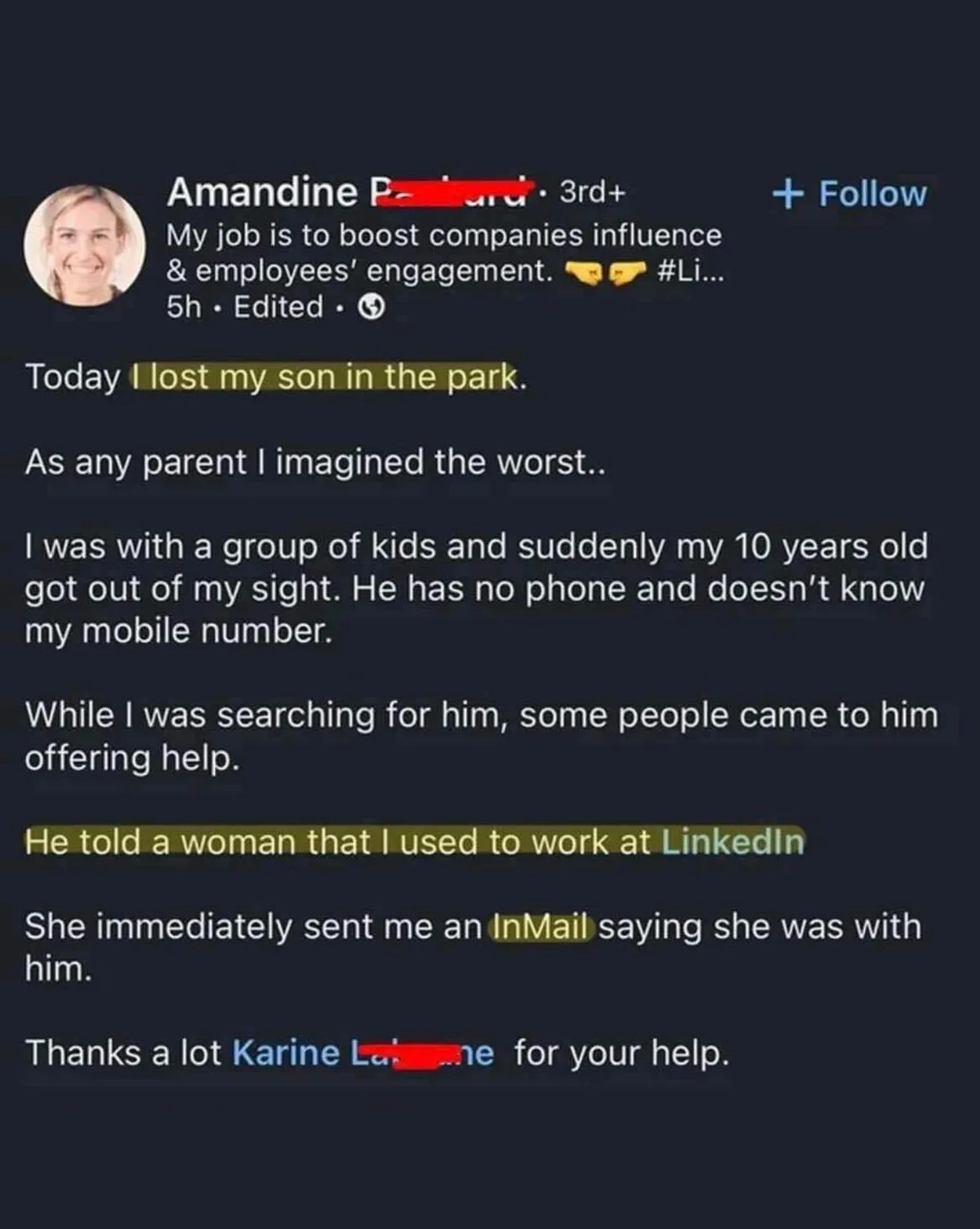Click the Edited label under headline

pos(278,308)
